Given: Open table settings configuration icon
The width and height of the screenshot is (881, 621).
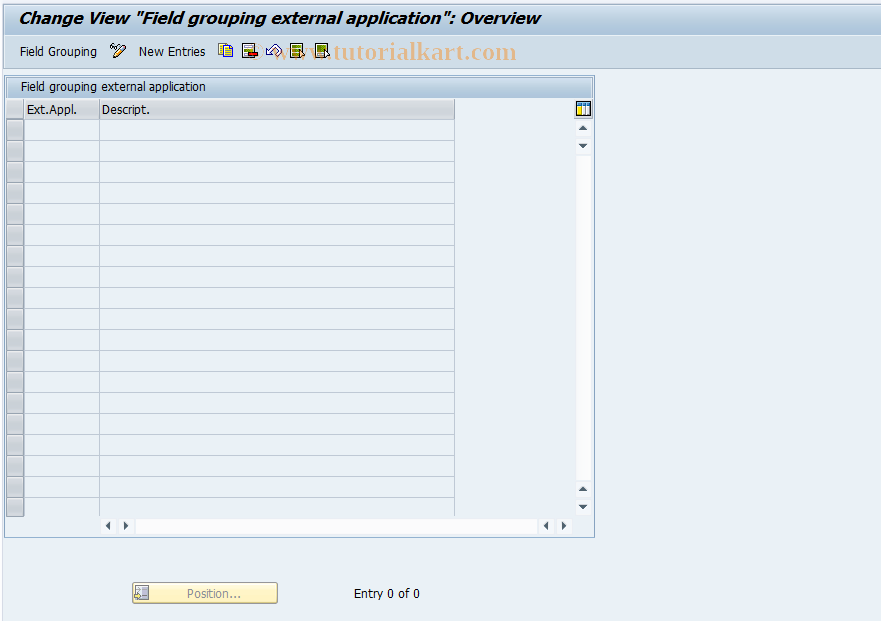Looking at the screenshot, I should coord(583,109).
